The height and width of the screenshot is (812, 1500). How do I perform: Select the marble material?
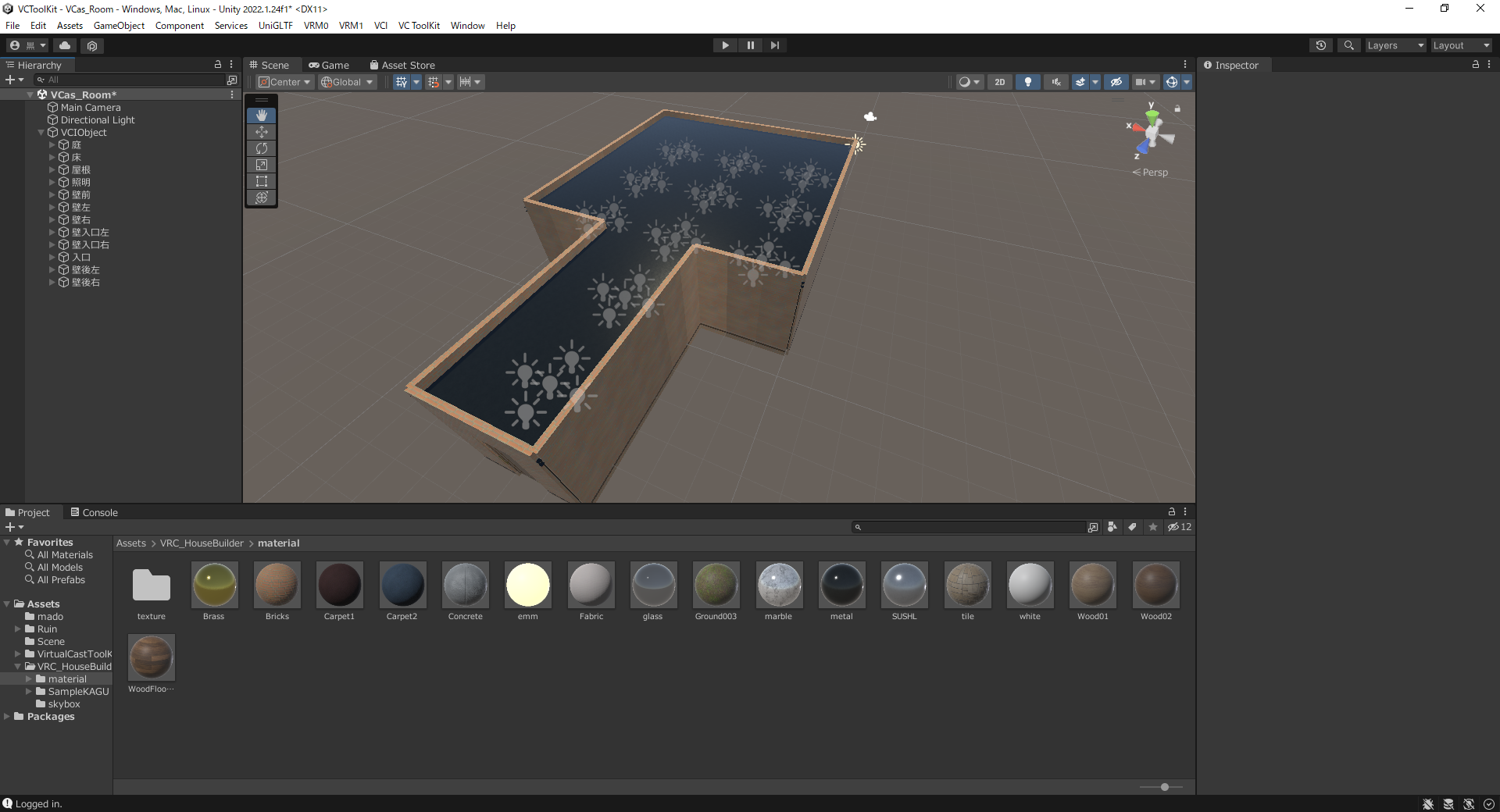[x=779, y=591]
